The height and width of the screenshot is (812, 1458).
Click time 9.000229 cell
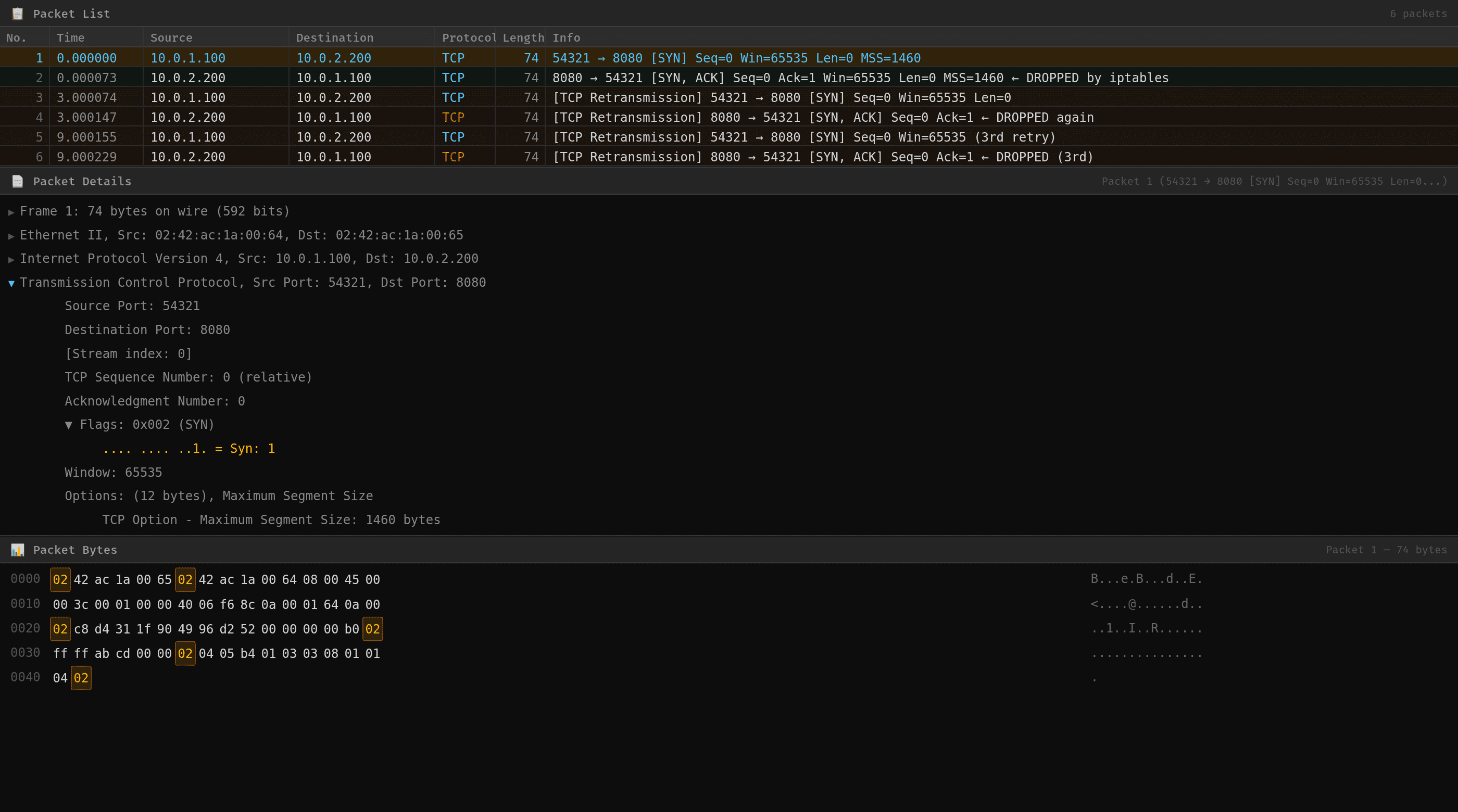[86, 157]
